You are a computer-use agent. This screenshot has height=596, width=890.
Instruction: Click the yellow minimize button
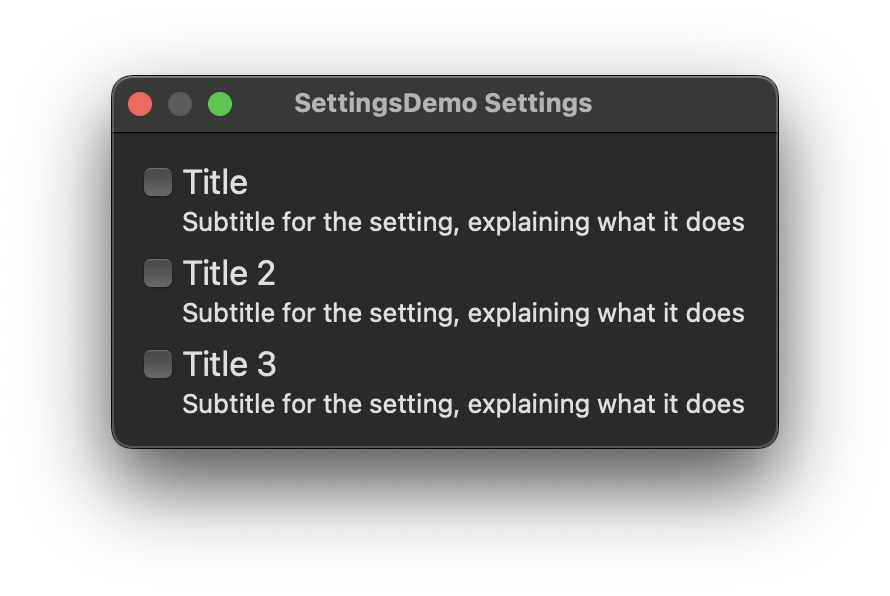[x=180, y=103]
